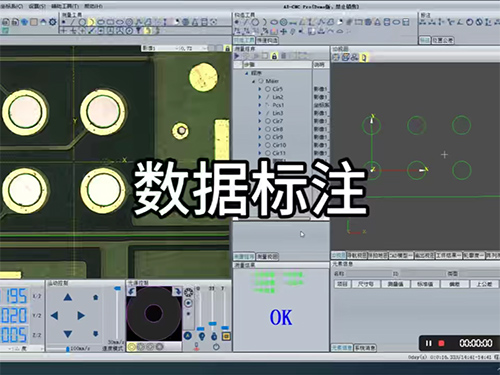Toggle the blue triangle light button
This screenshot has width=500, height=375.
click(x=188, y=336)
